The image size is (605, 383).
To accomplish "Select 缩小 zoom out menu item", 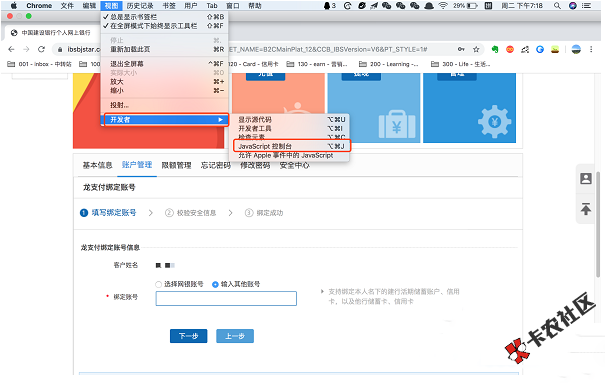I will click(x=164, y=91).
